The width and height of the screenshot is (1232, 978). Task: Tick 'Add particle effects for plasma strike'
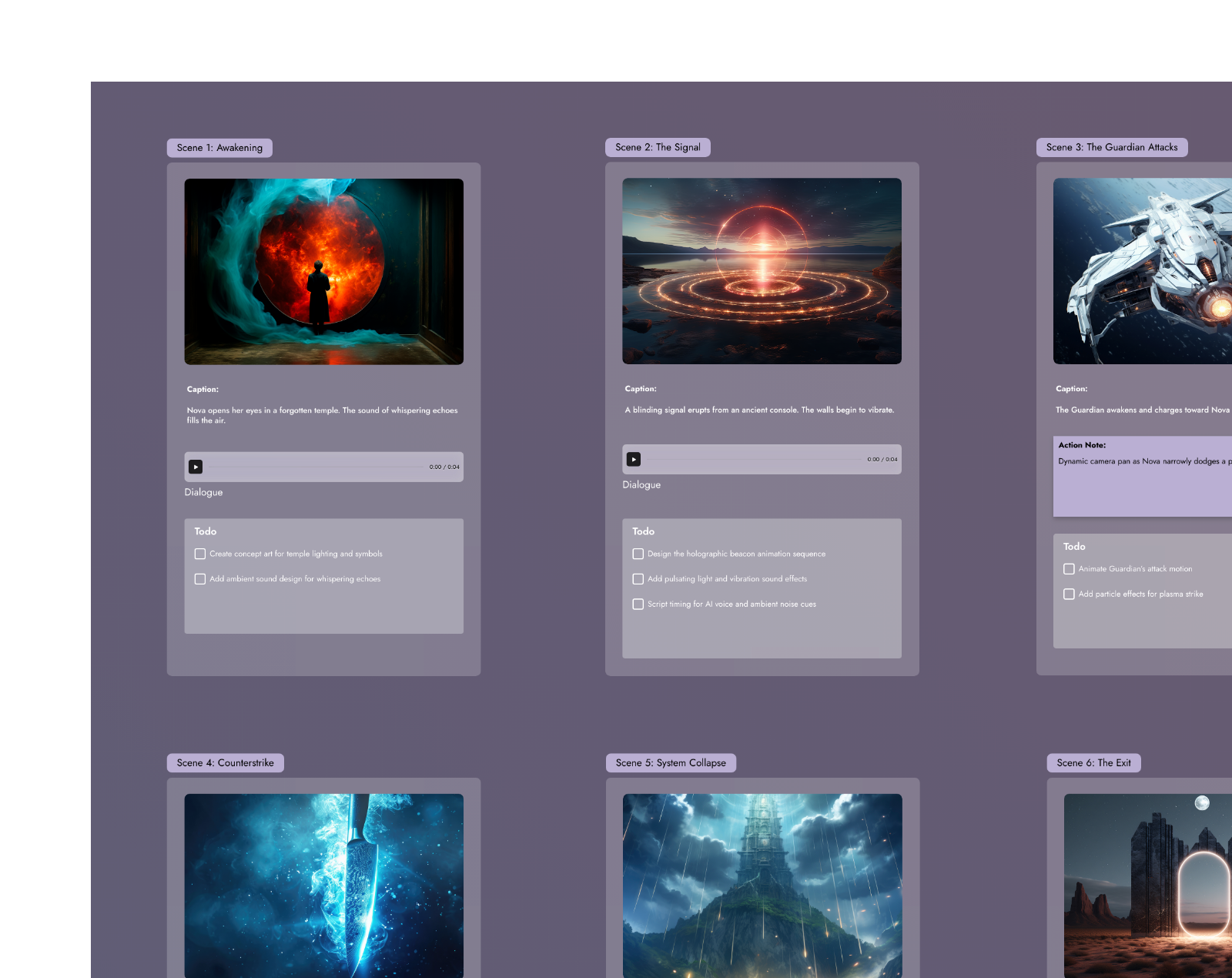(1069, 595)
